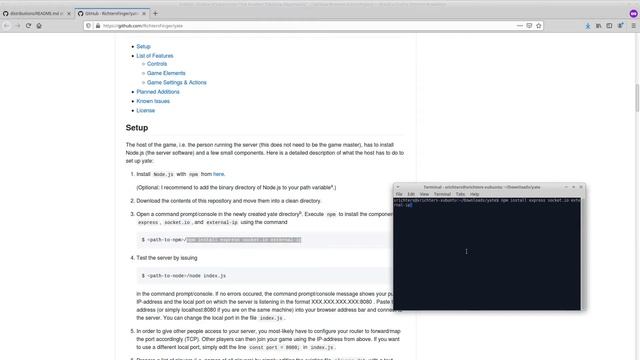Image resolution: width=640 pixels, height=360 pixels.
Task: Open Tabs menu in Terminal window
Action: point(460,194)
